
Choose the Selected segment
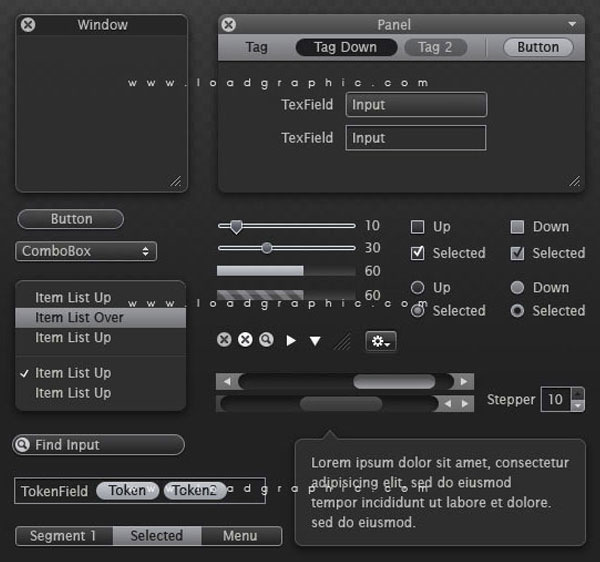157,536
